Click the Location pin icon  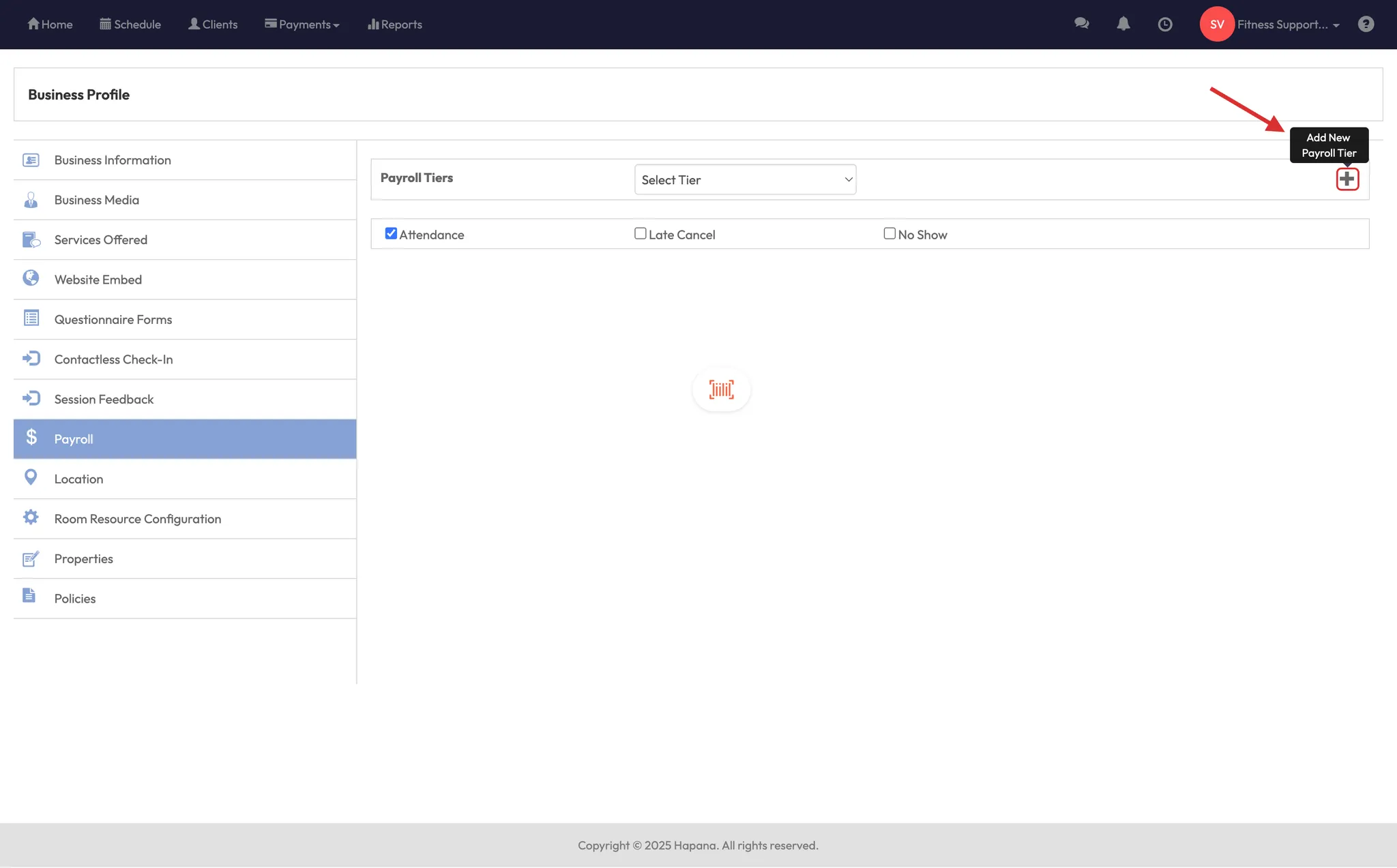31,478
